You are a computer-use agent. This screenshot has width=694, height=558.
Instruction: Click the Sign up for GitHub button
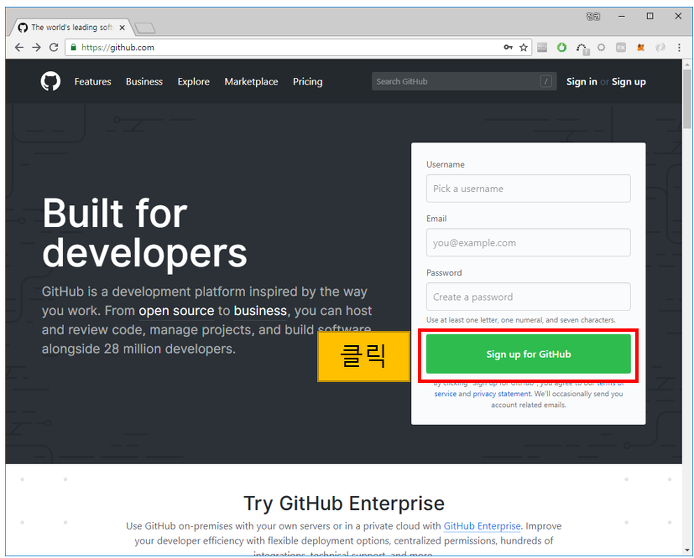[528, 354]
